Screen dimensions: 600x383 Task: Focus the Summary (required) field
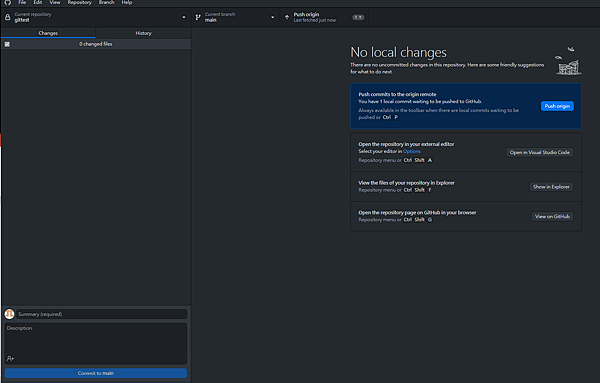click(101, 314)
